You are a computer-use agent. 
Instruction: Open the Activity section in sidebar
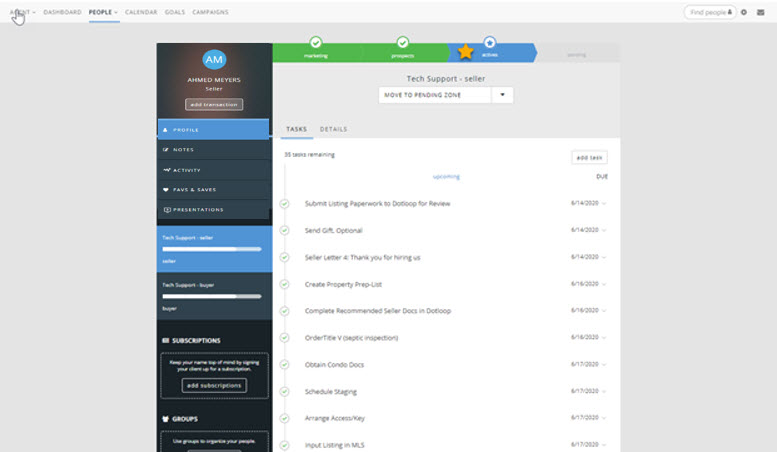click(x=214, y=170)
